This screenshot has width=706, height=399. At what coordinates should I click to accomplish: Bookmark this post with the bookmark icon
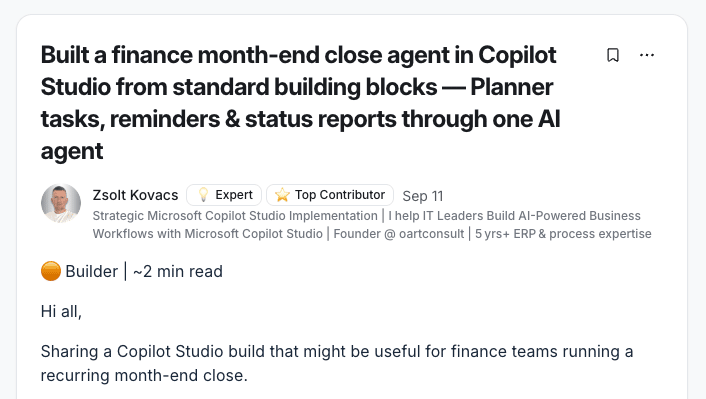coord(613,55)
